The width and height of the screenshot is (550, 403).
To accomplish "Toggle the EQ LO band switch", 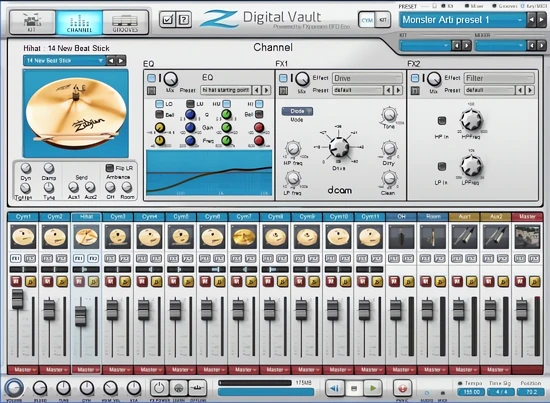I will 159,104.
